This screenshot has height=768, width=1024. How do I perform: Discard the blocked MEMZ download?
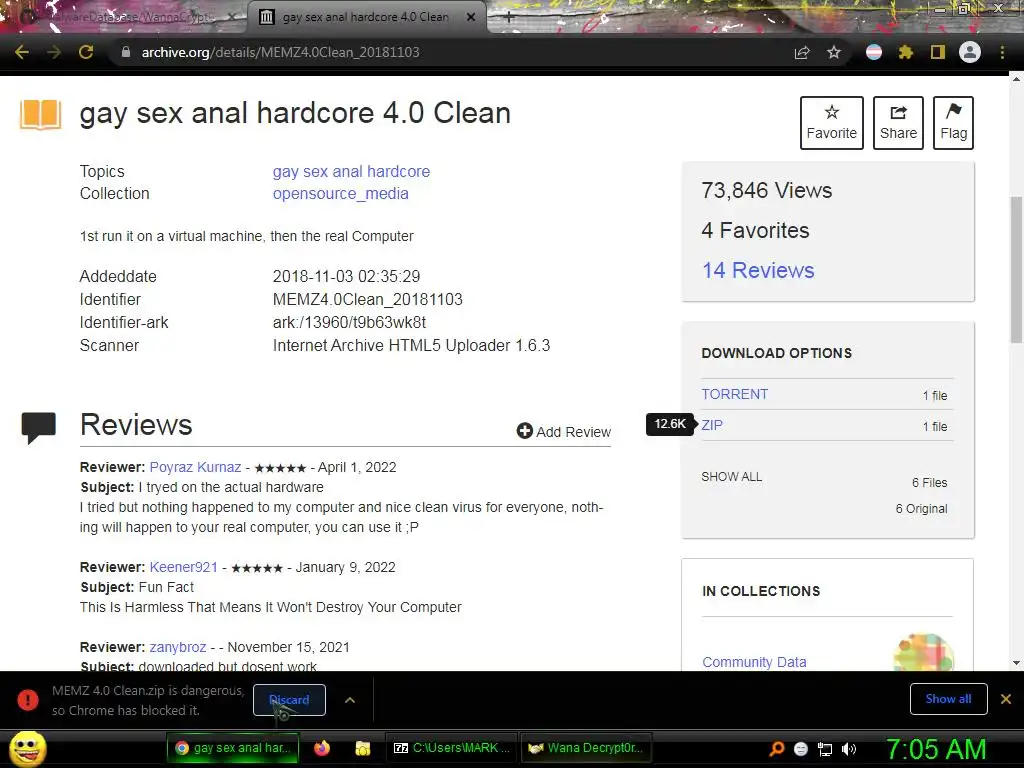[x=289, y=700]
